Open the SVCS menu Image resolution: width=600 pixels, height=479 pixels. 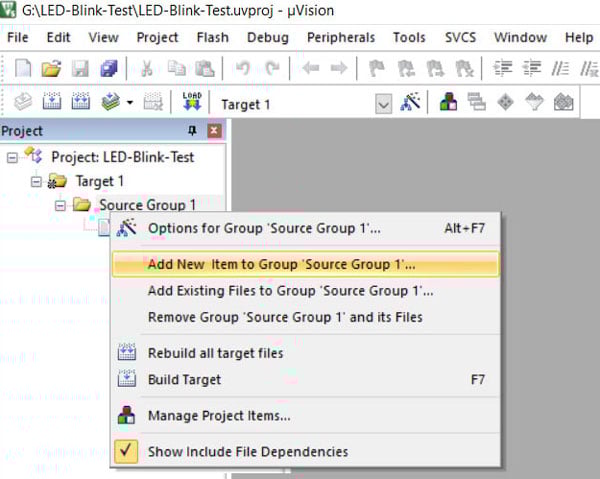(x=460, y=37)
